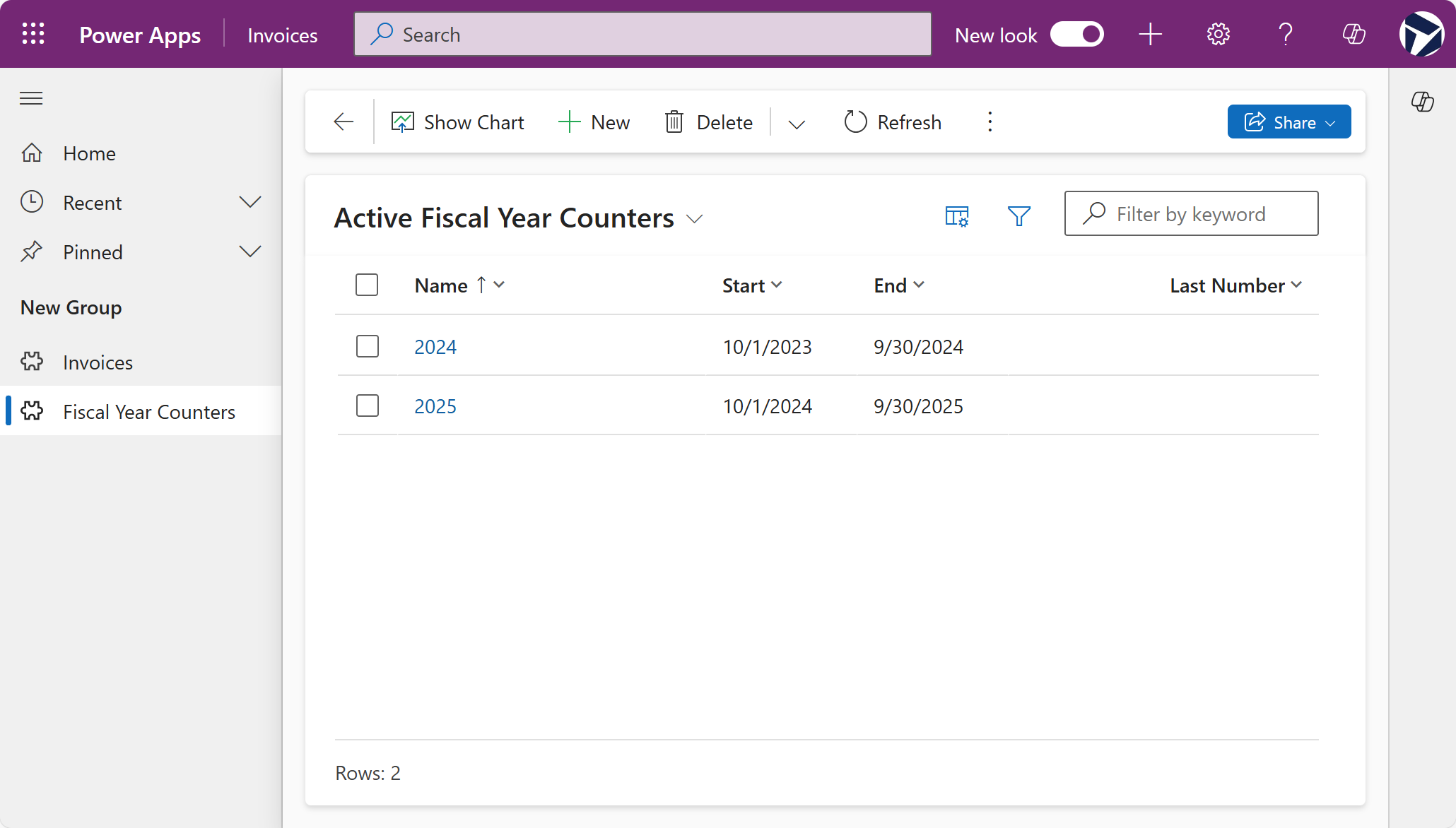Go to Home in the sidebar
This screenshot has width=1456, height=828.
coord(141,153)
